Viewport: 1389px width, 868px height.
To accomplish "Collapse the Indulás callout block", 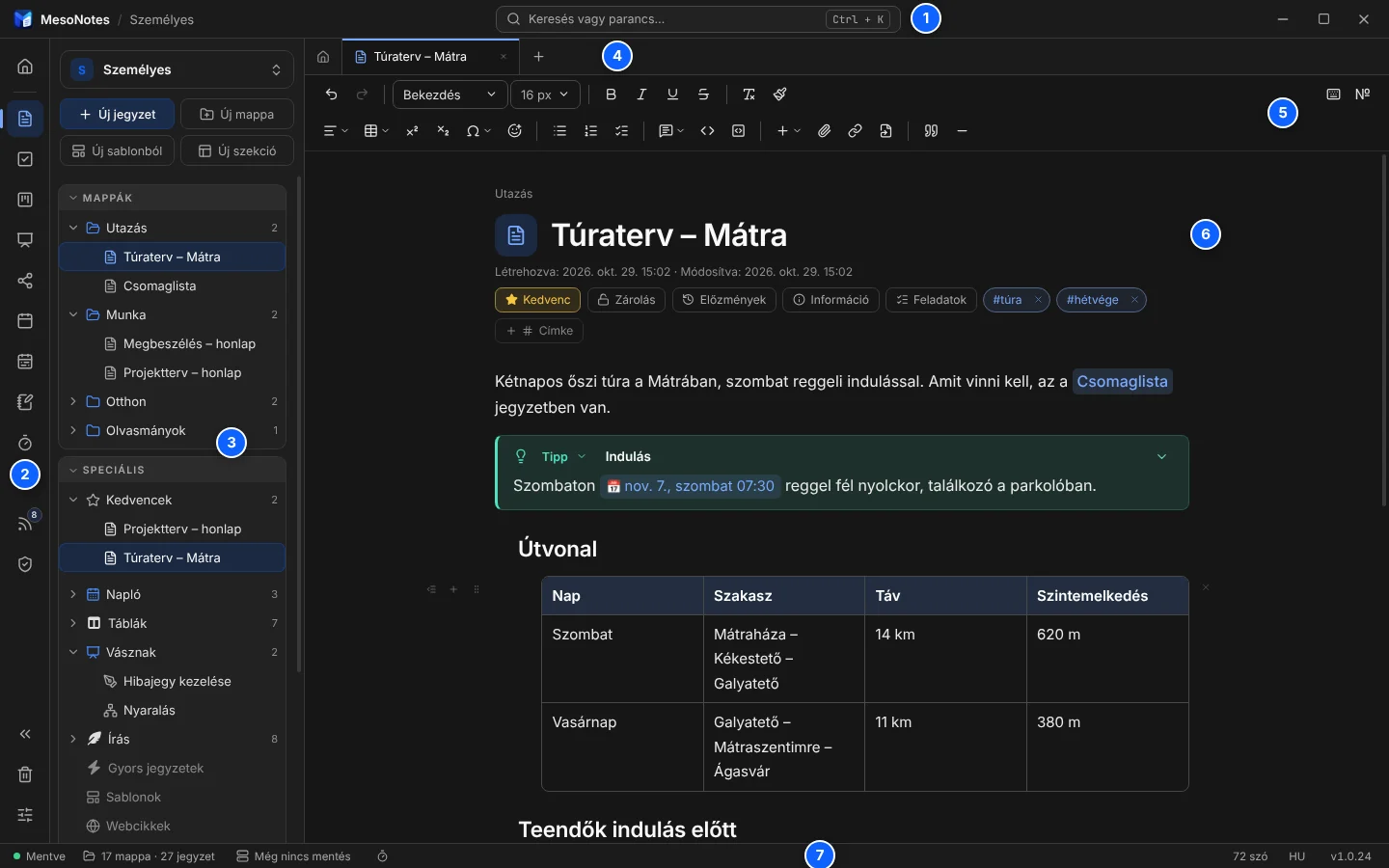I will [x=1161, y=456].
